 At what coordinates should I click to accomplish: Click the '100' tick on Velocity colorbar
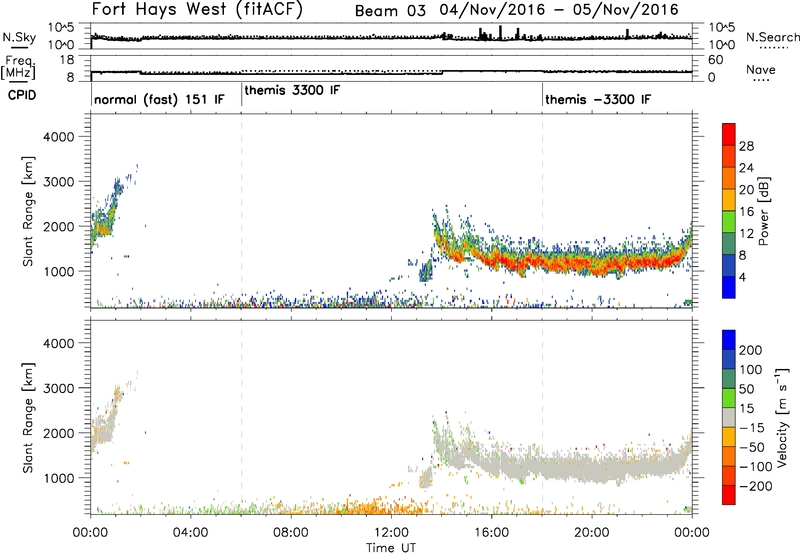(751, 370)
